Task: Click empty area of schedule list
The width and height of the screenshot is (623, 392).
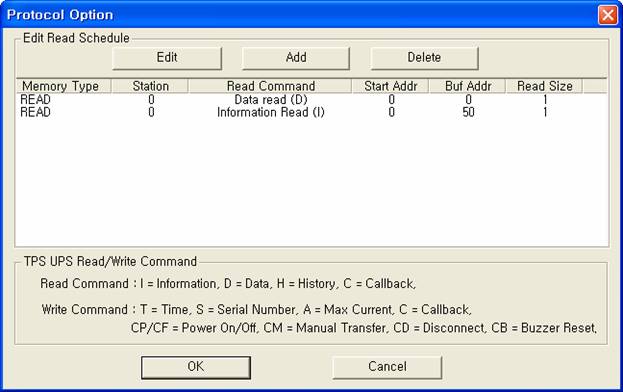Action: tap(311, 183)
